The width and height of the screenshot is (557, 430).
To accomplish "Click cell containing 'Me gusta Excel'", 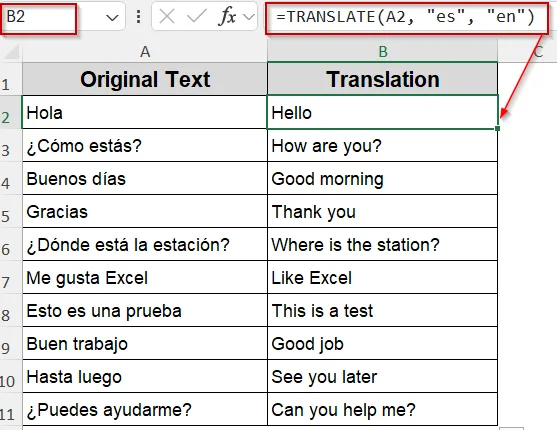I will (145, 278).
